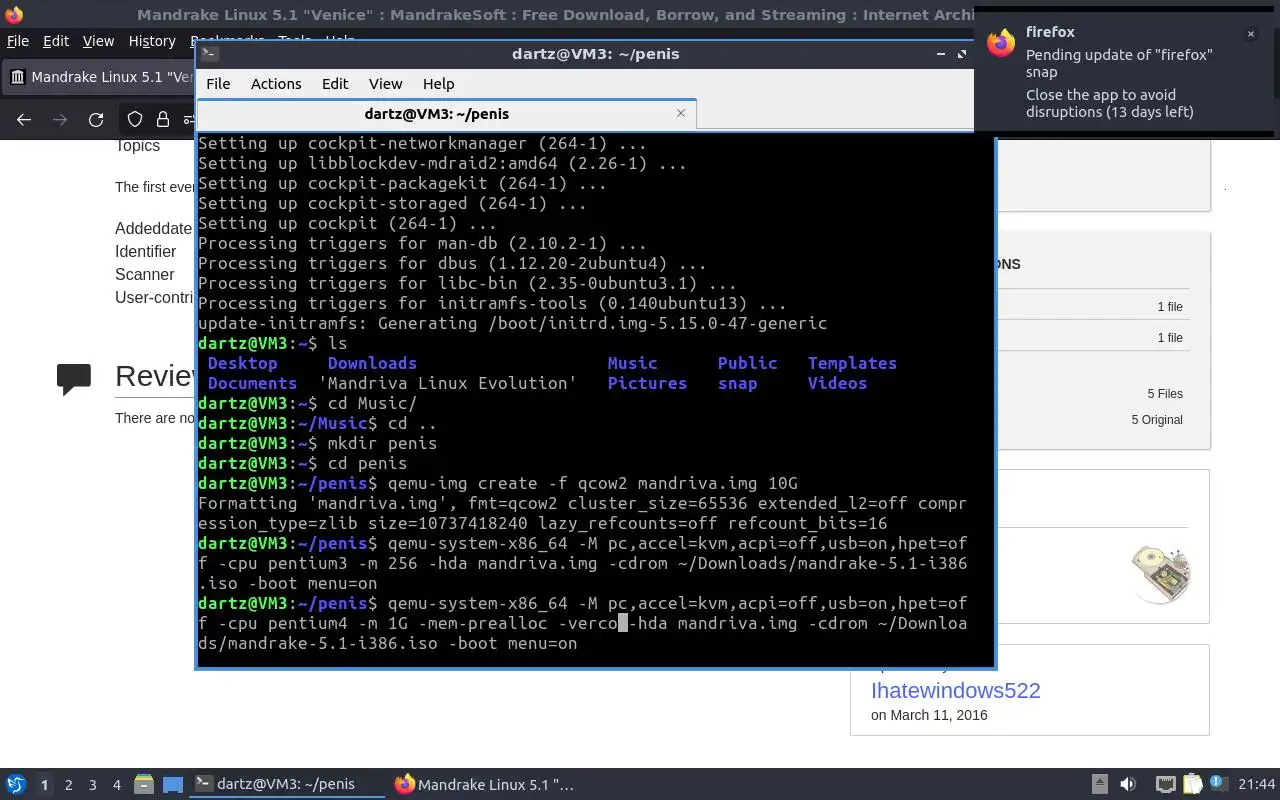Open the file manager from taskbar
The width and height of the screenshot is (1280, 800).
tap(143, 785)
